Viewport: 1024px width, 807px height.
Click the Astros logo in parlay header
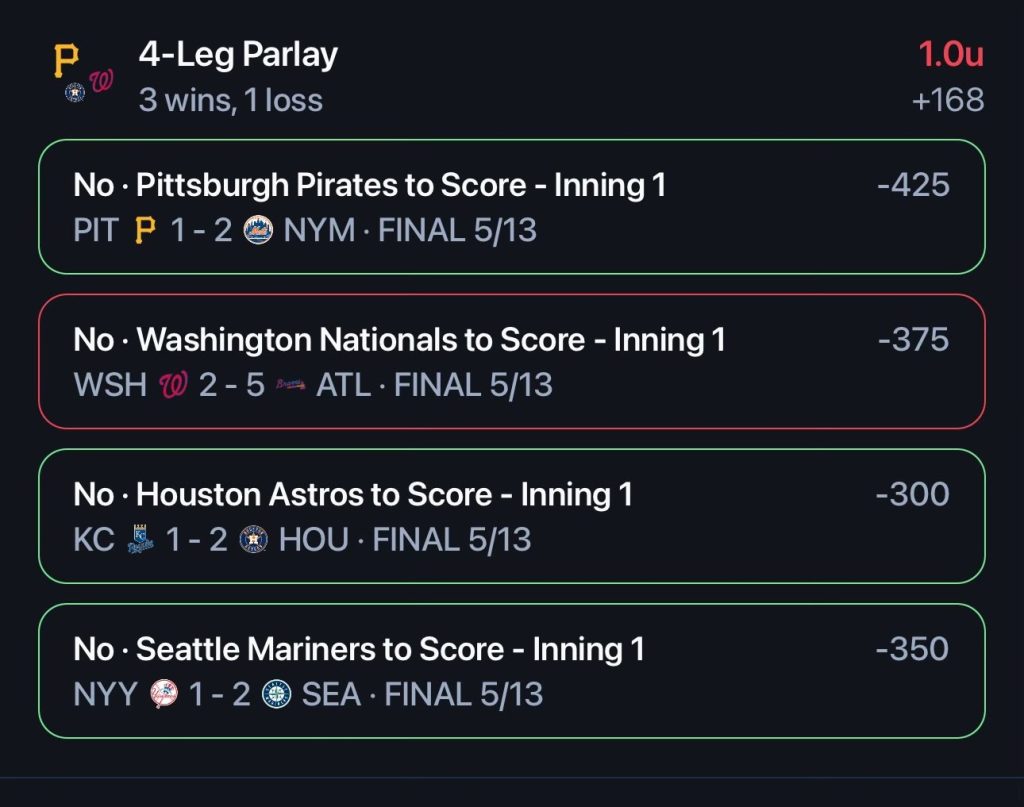point(74,93)
